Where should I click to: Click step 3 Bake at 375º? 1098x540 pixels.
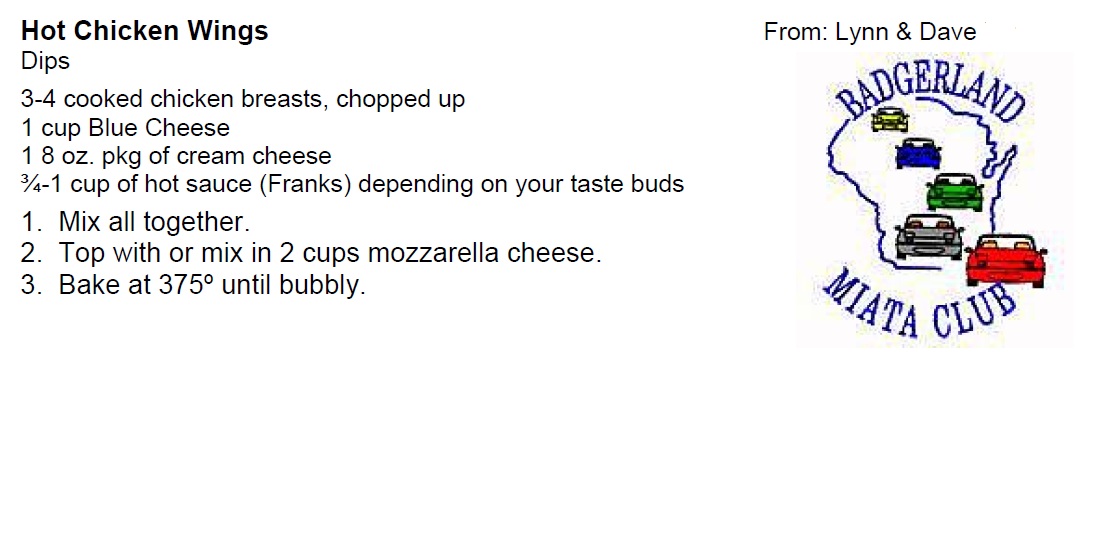tap(194, 285)
